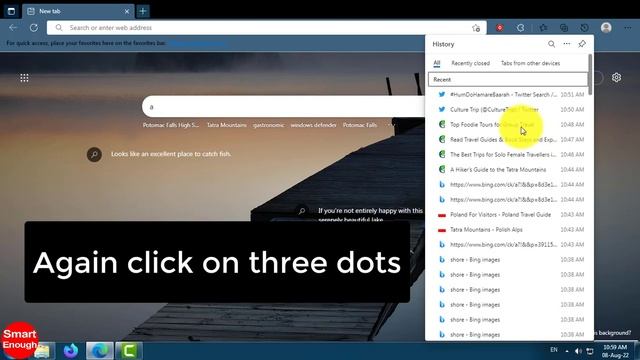Open a new tab with plus button
Viewport: 640px width, 360px height.
(143, 11)
